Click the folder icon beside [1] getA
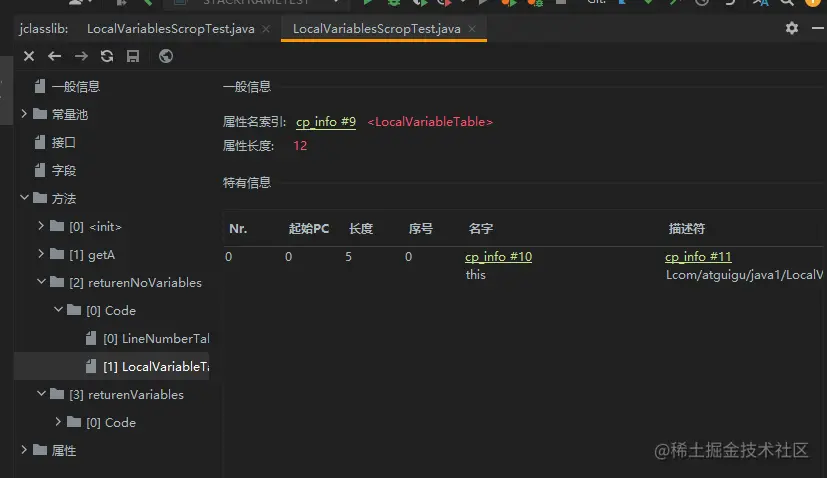The width and height of the screenshot is (827, 478). (x=57, y=254)
